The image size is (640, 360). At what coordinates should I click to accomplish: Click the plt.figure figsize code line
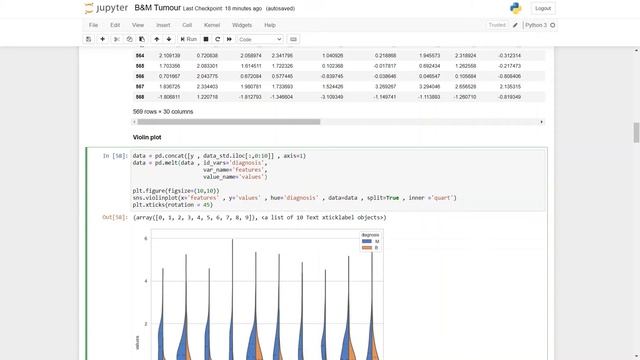176,191
